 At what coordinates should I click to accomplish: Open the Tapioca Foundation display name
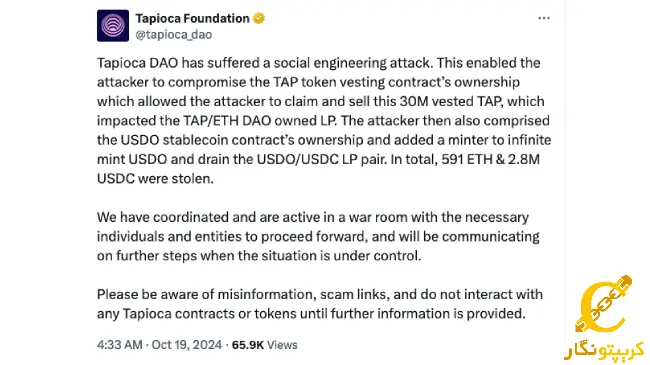tap(192, 18)
